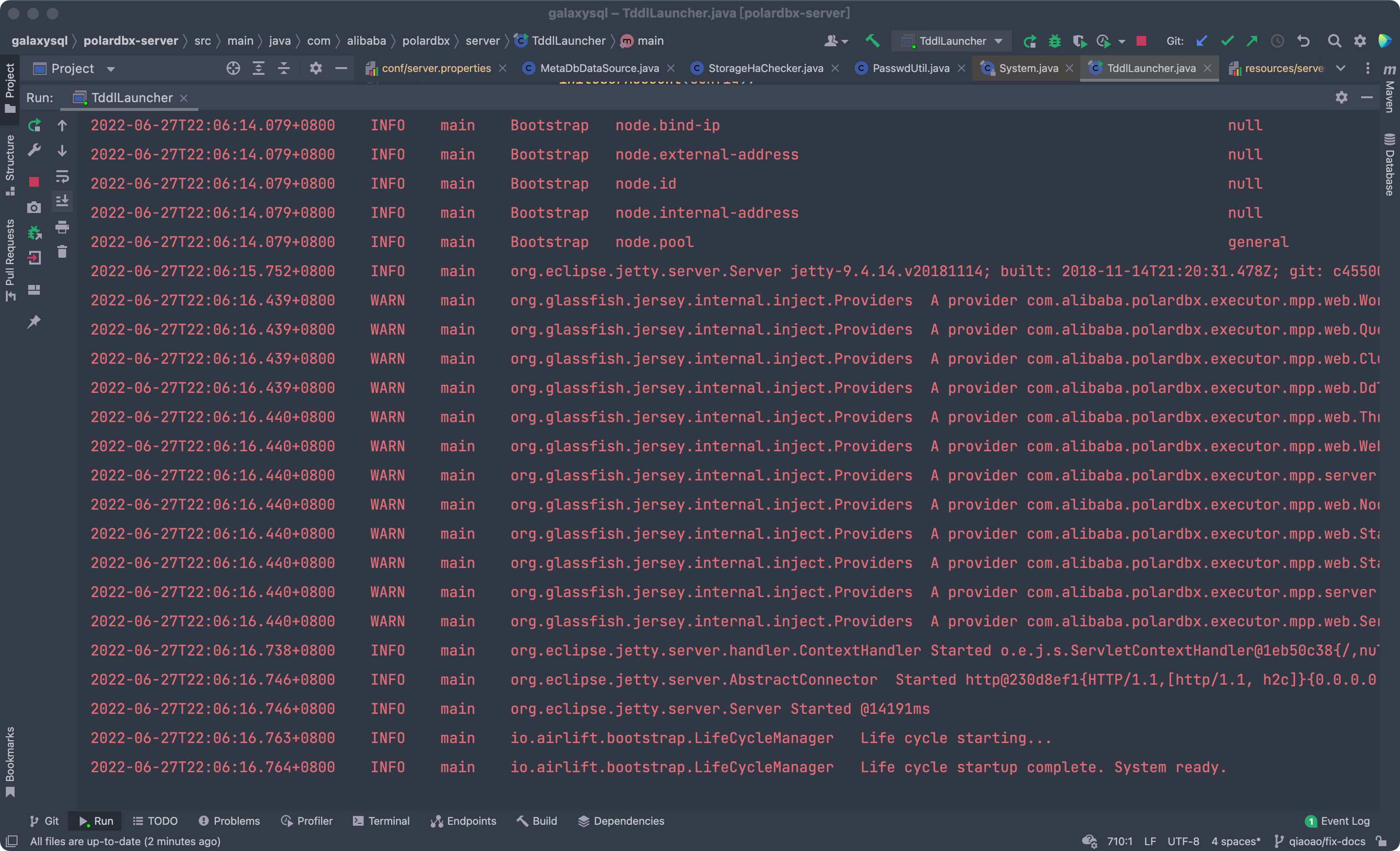Click the Git Update Project arrow icon
Screen dimensions: 1400x851
pos(1201,41)
